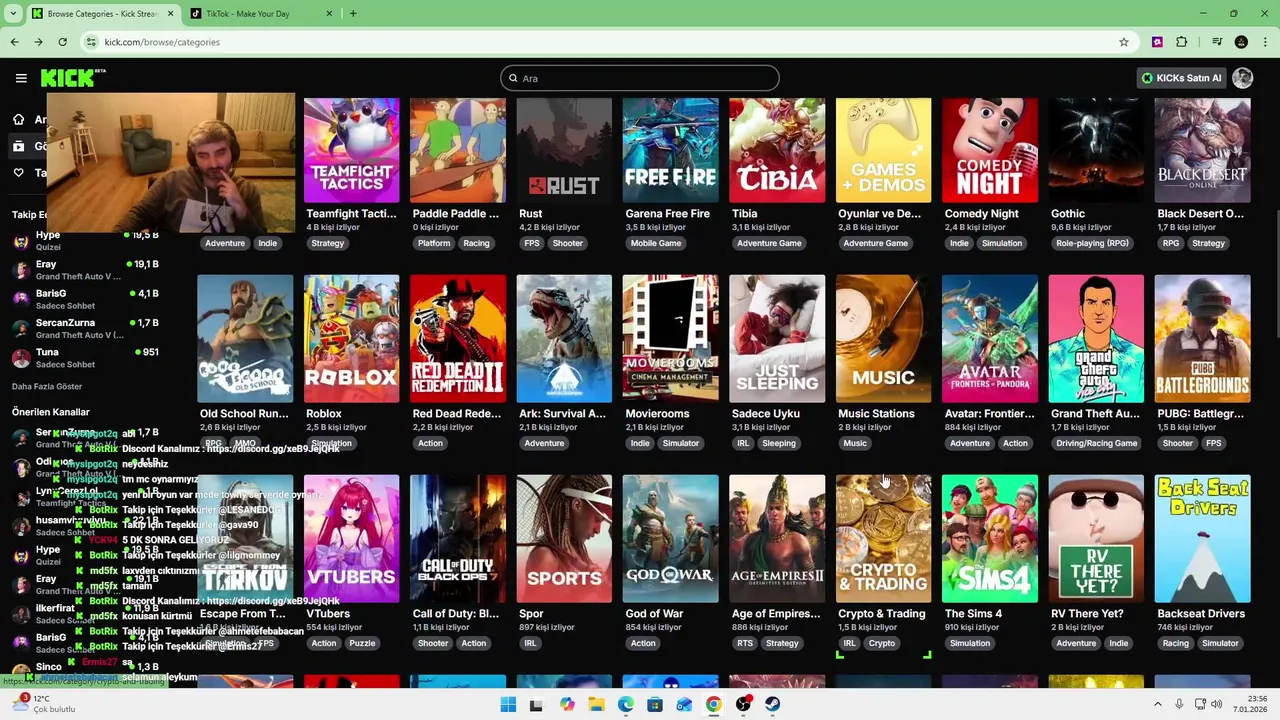This screenshot has width=1280, height=720.
Task: Select the Mobile Game tag under Free Fire
Action: 656,243
